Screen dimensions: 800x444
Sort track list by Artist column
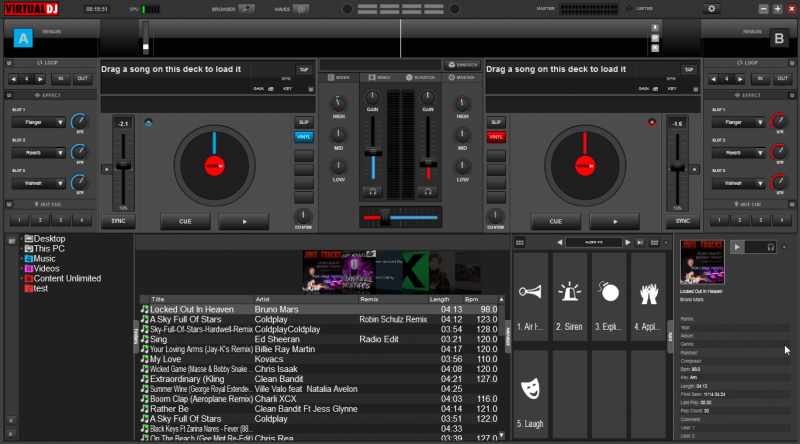pos(306,300)
